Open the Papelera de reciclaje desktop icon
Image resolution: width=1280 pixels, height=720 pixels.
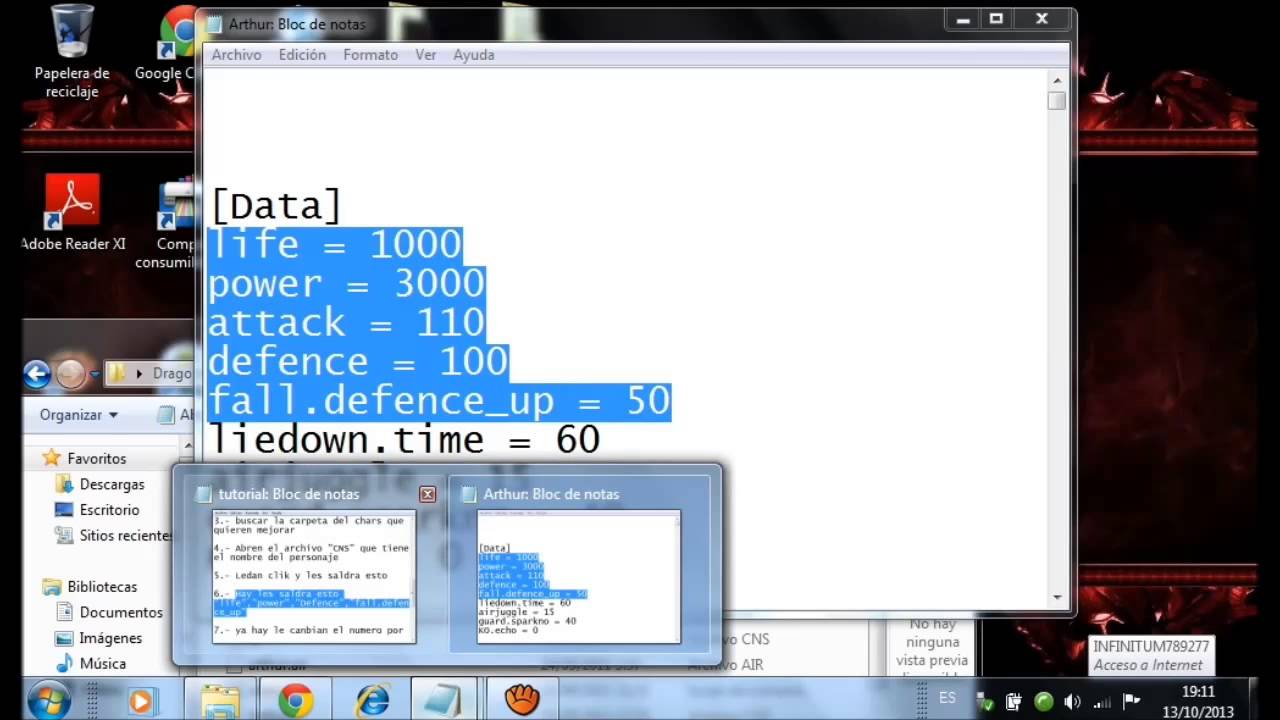[x=72, y=52]
